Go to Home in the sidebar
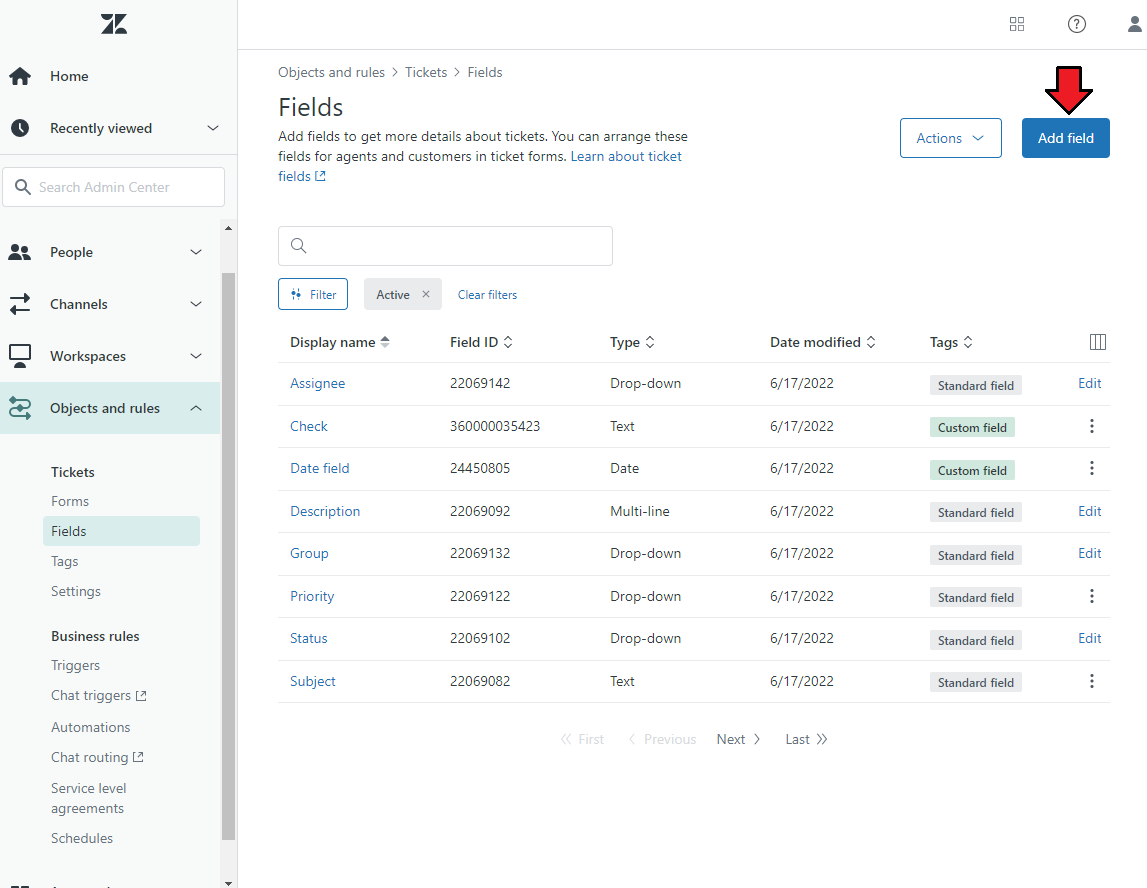Screen dimensions: 1147x888 pos(69,76)
